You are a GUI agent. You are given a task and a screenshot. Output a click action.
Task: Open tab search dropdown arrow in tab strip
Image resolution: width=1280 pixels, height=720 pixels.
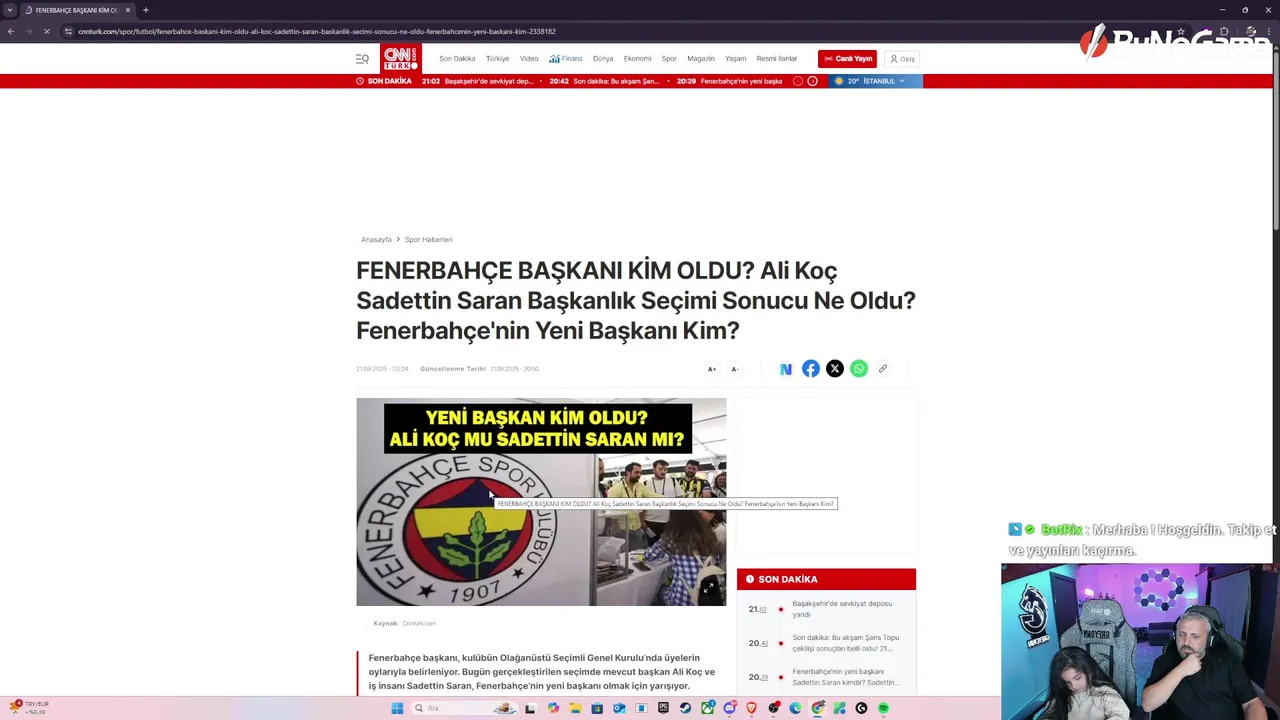10,10
